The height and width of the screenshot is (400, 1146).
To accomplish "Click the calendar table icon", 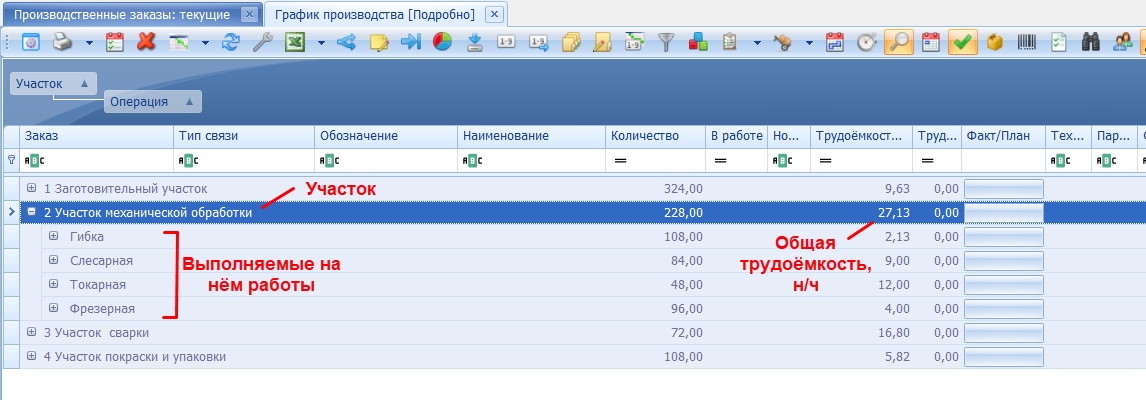I will pos(930,42).
